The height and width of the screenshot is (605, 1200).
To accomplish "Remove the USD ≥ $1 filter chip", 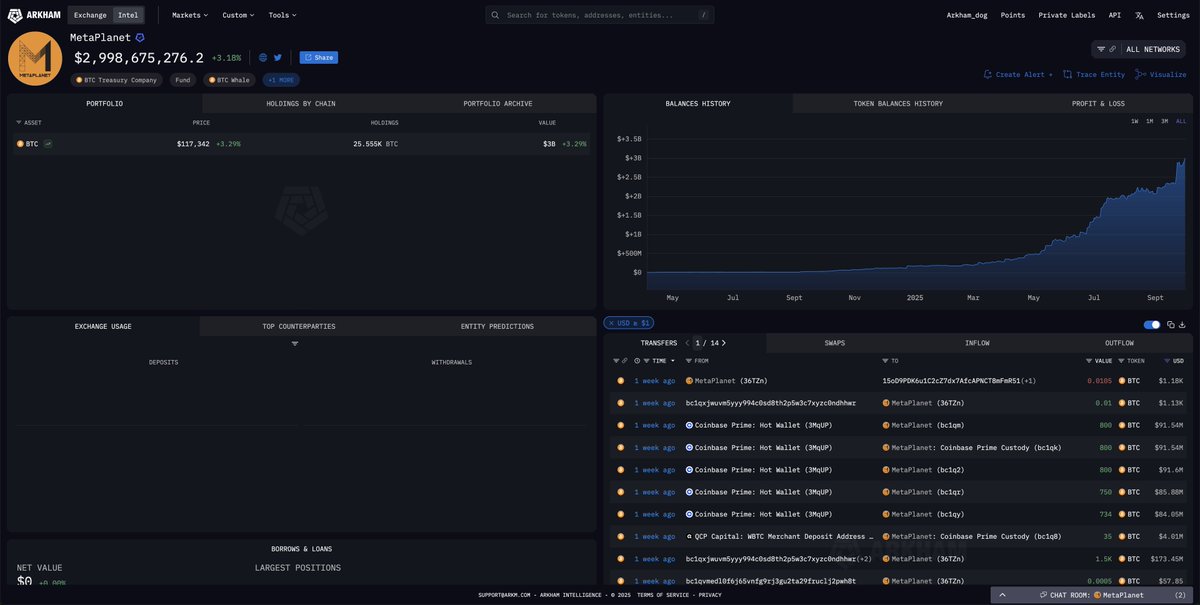I will pyautogui.click(x=612, y=323).
